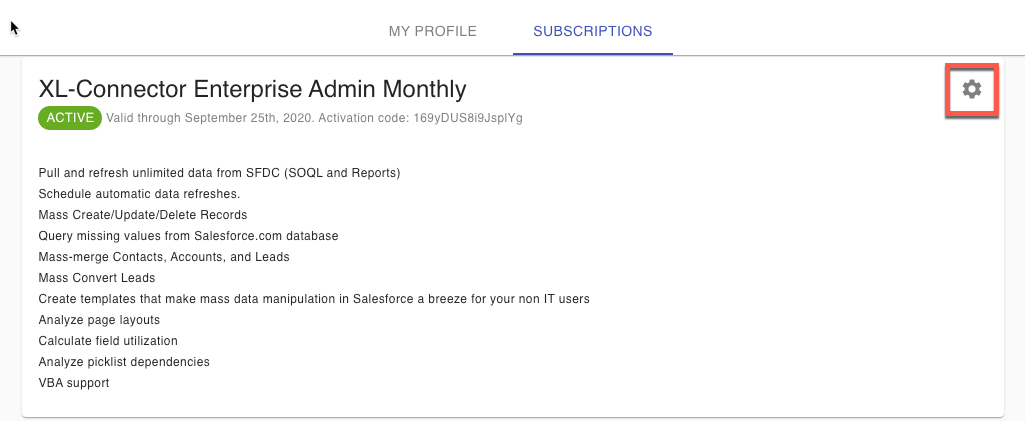Select the Subscriptions tab

[x=592, y=31]
